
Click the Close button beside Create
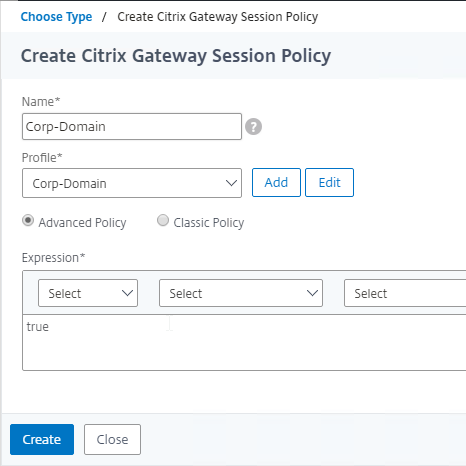(x=112, y=439)
